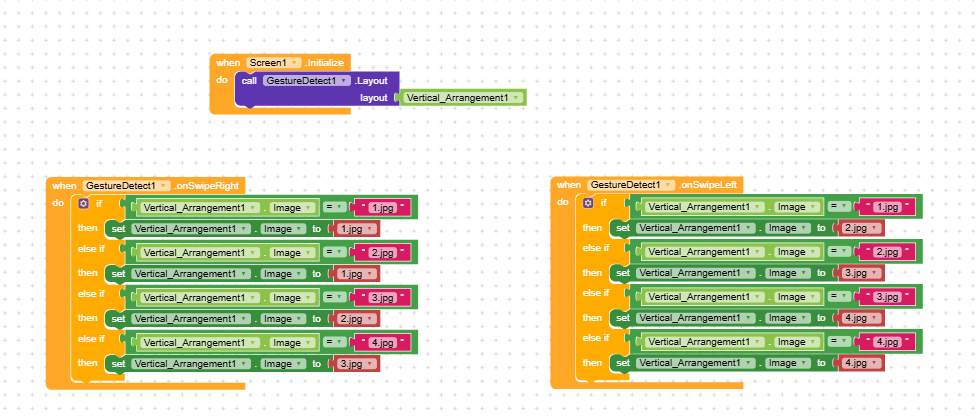Screen dimensions: 980x416
Task: Open GestureDetect1 dropdown in the Layout call block
Action: 306,81
